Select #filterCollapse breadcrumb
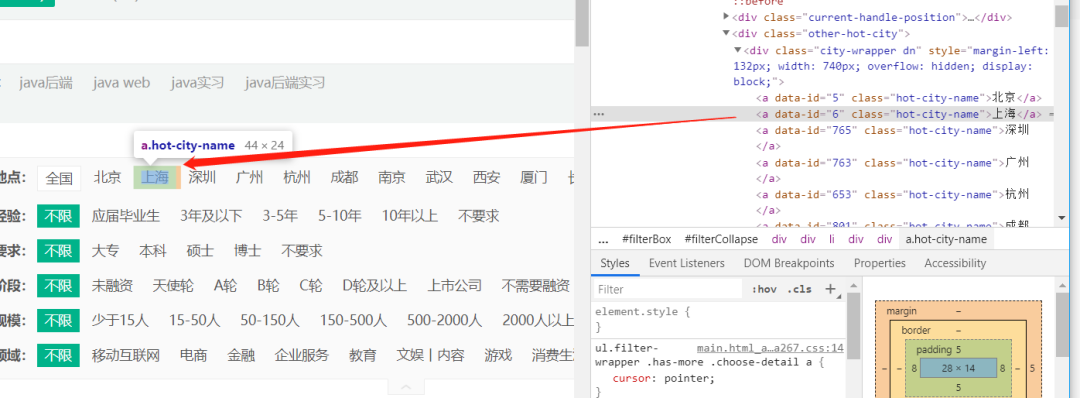 [721, 240]
